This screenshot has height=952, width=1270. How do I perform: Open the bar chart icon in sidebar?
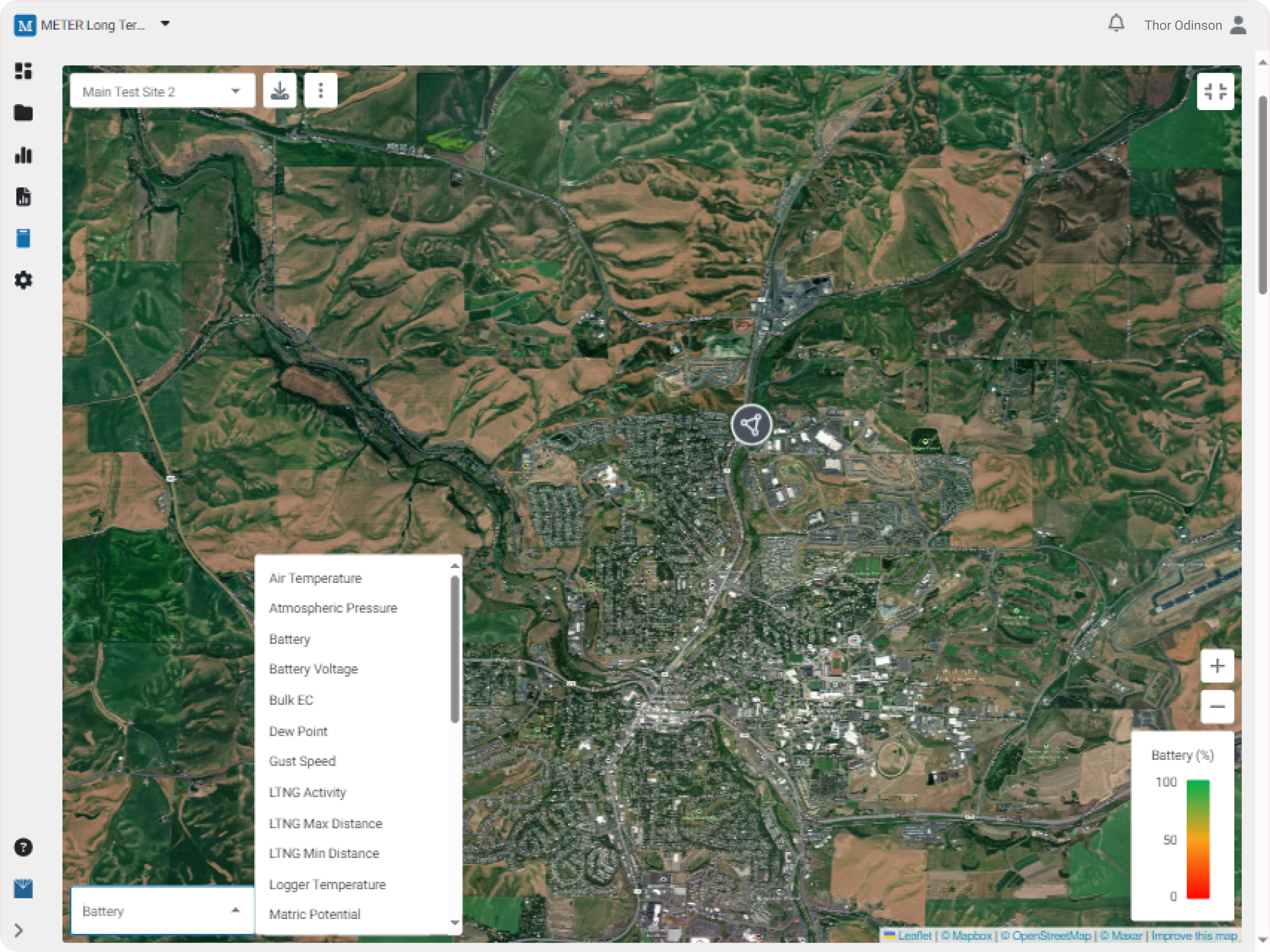[x=23, y=155]
